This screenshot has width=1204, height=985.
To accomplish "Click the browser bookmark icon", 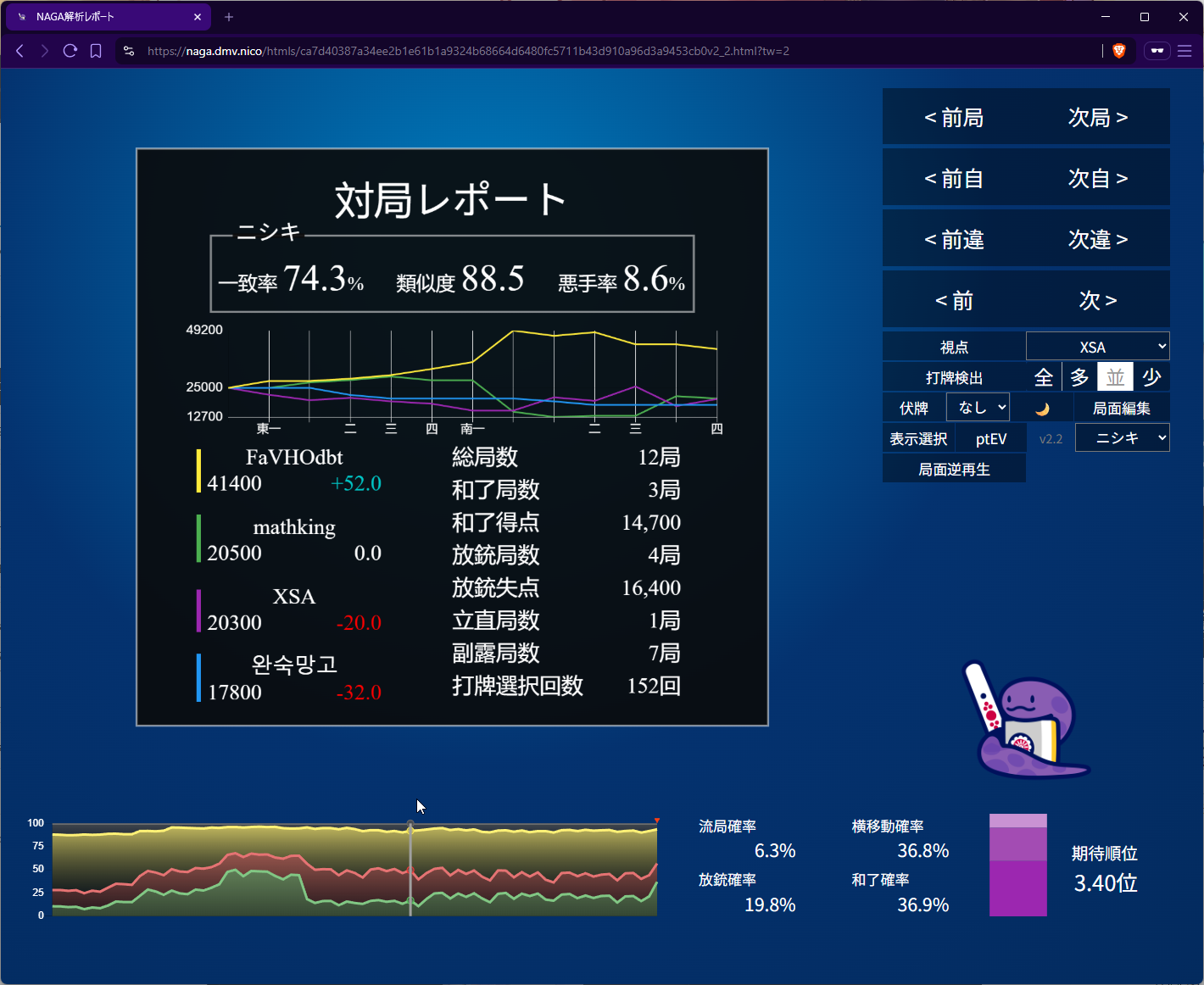I will coord(96,51).
